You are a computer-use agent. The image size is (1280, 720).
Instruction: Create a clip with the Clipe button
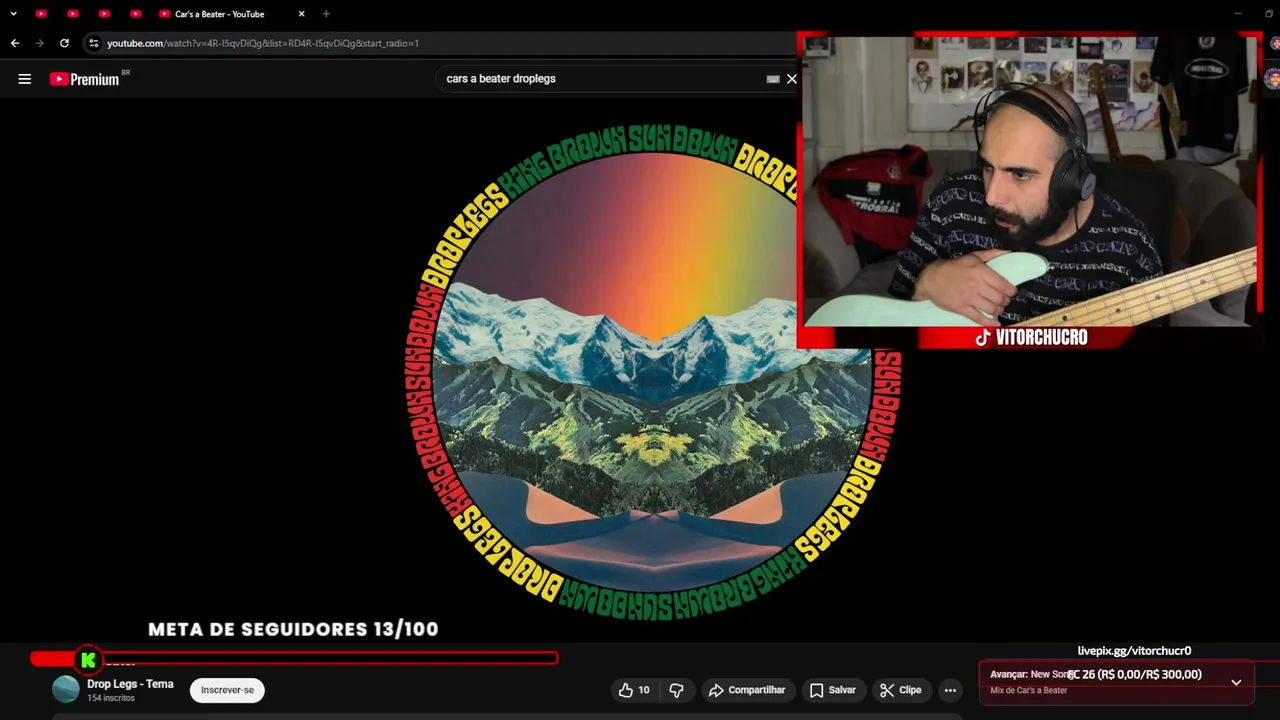pos(901,690)
